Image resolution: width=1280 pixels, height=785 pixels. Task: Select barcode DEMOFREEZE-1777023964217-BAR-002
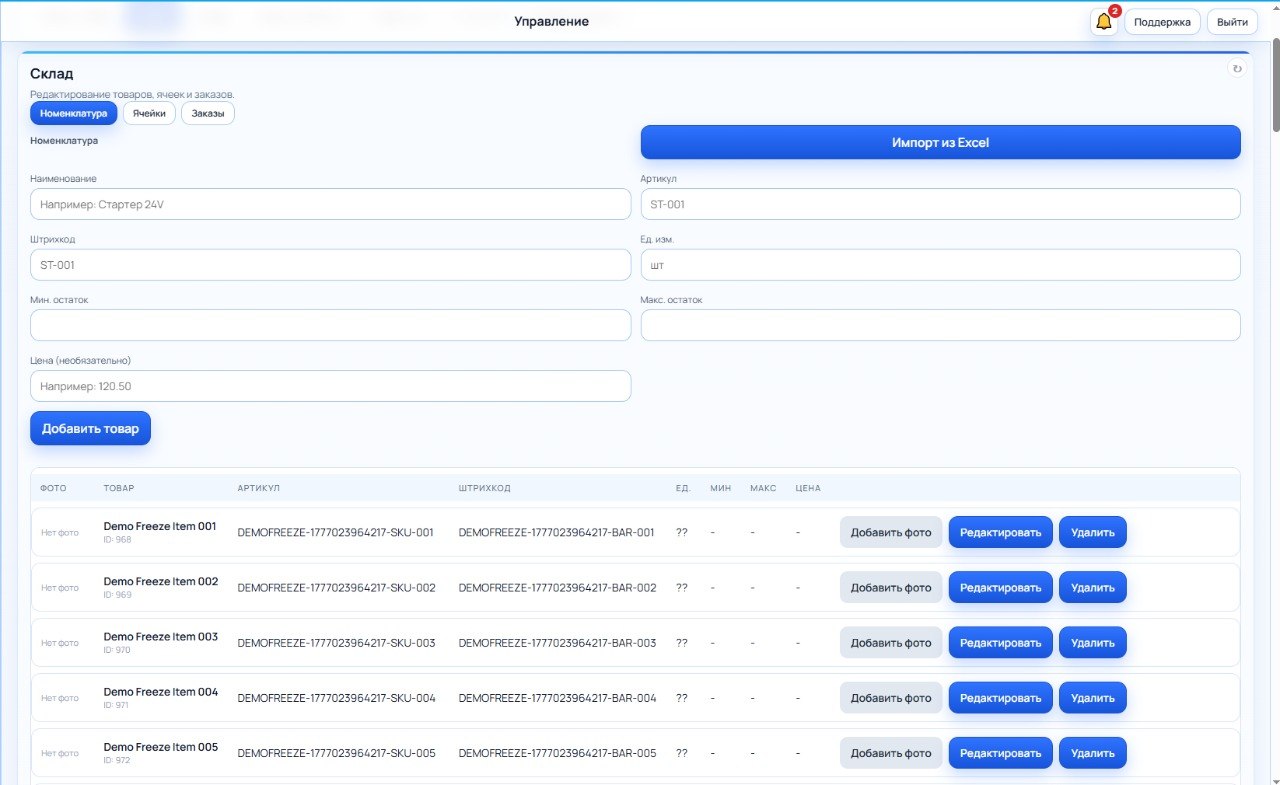coord(557,587)
